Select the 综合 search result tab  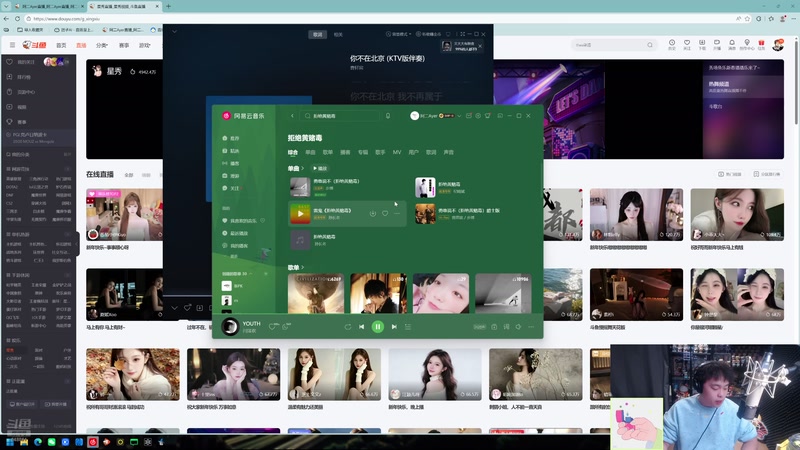(293, 152)
